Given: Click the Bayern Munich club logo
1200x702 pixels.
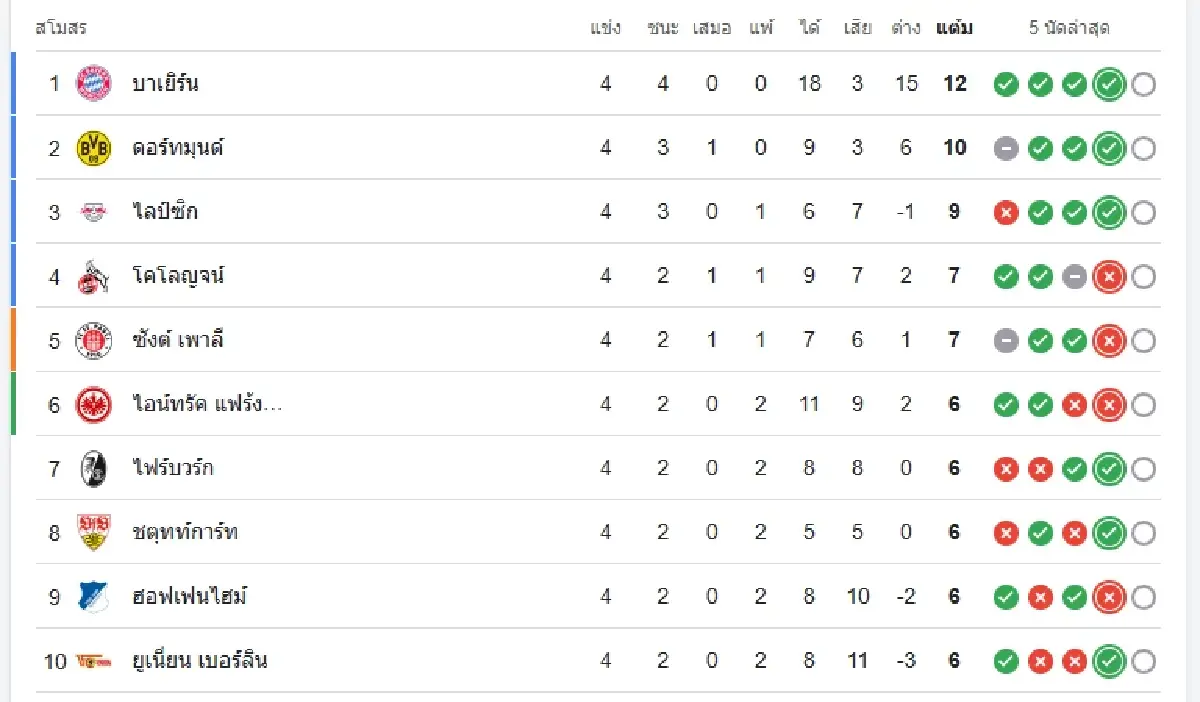Looking at the screenshot, I should (94, 84).
